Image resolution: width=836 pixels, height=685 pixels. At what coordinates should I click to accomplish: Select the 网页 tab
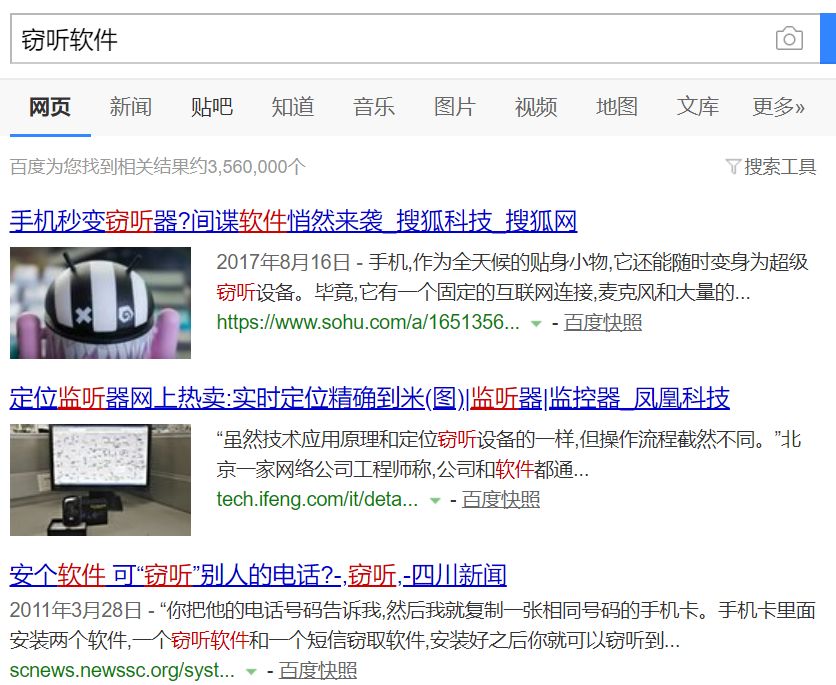point(50,107)
